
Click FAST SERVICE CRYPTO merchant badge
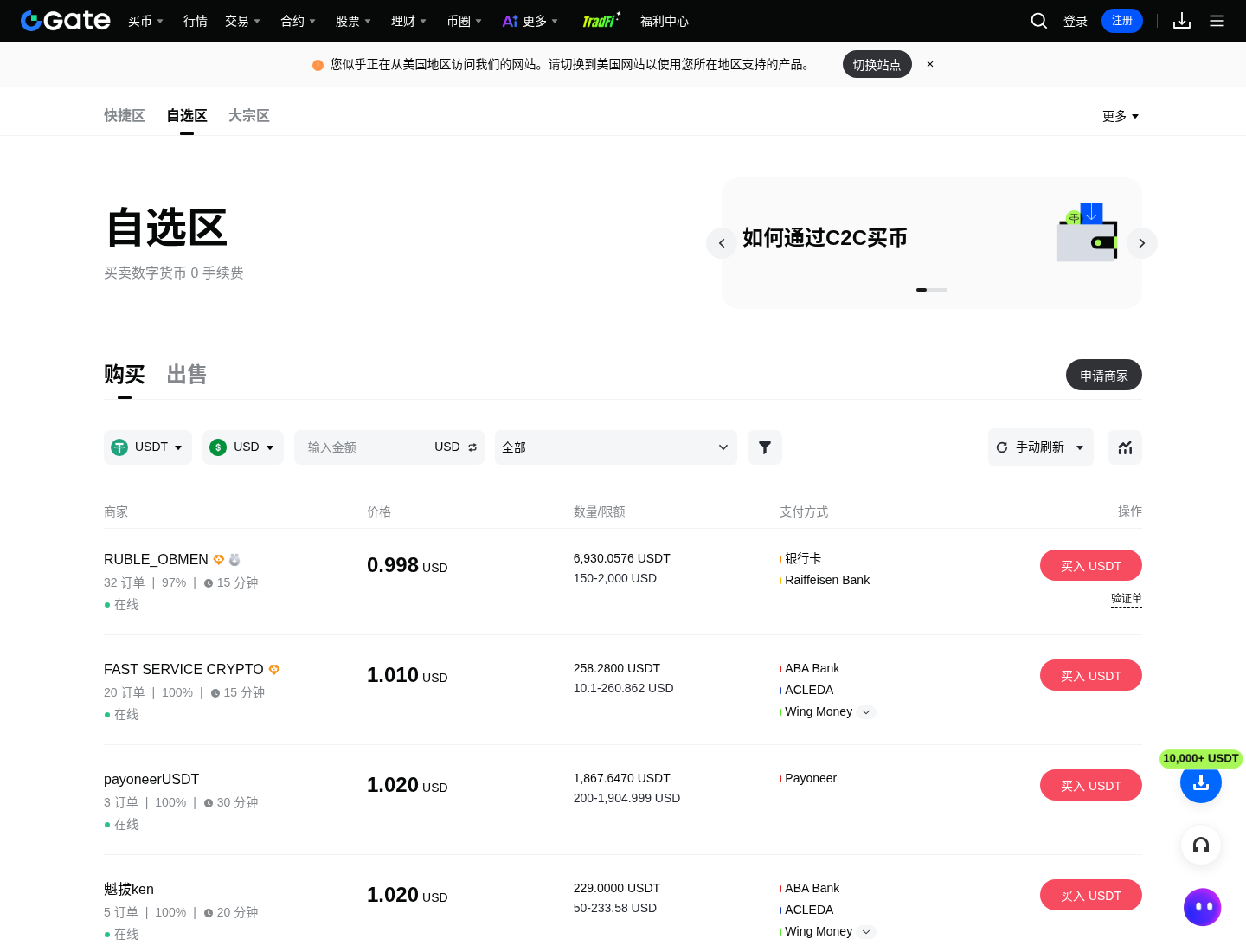click(x=274, y=669)
